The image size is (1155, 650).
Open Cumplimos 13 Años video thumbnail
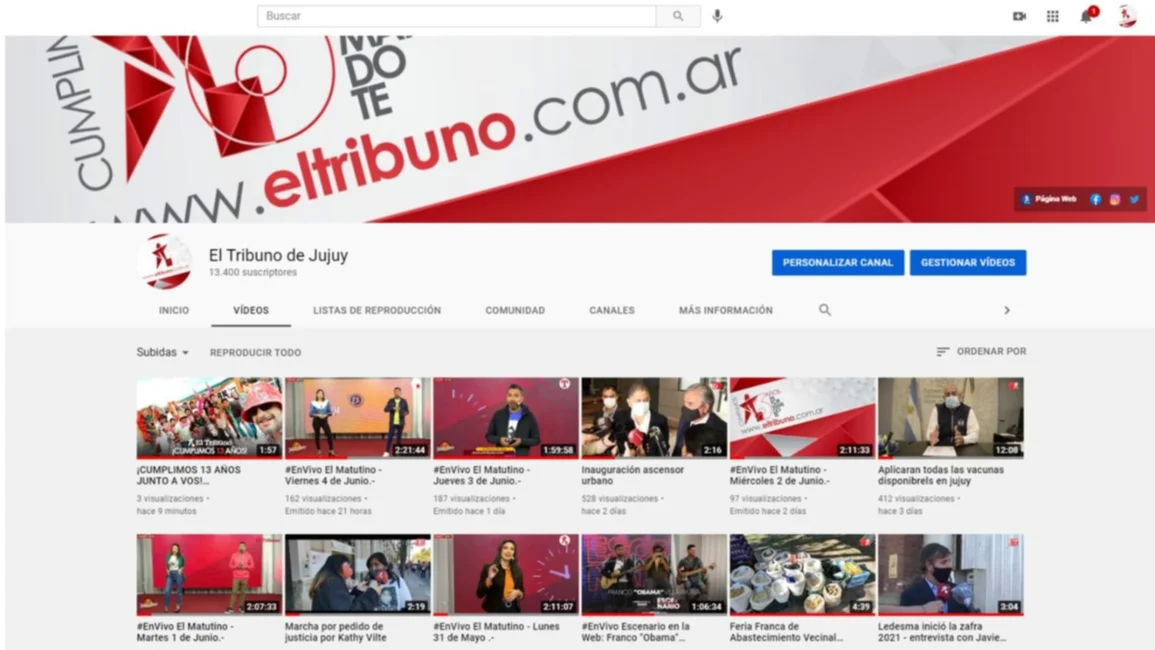[x=209, y=418]
